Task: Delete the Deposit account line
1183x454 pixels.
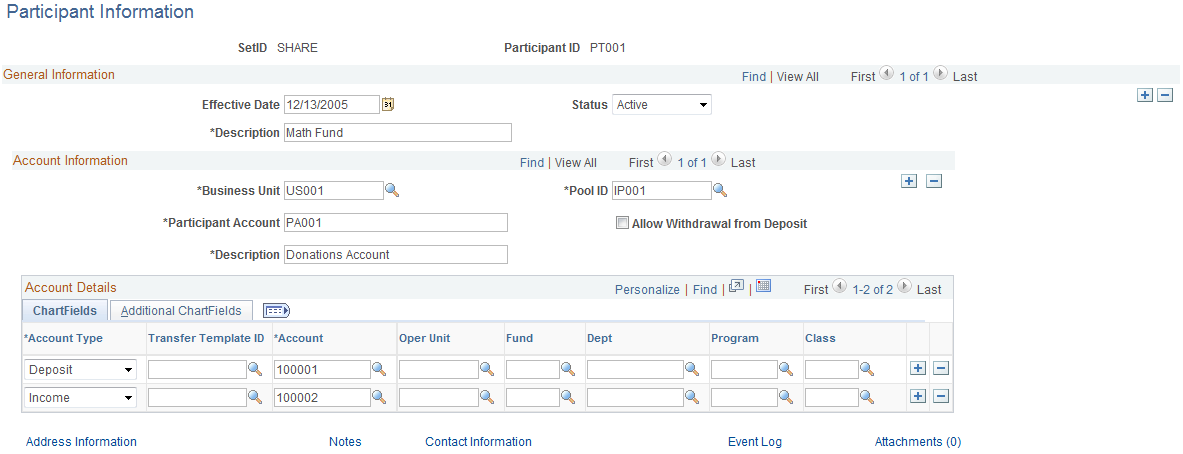Action: (941, 369)
